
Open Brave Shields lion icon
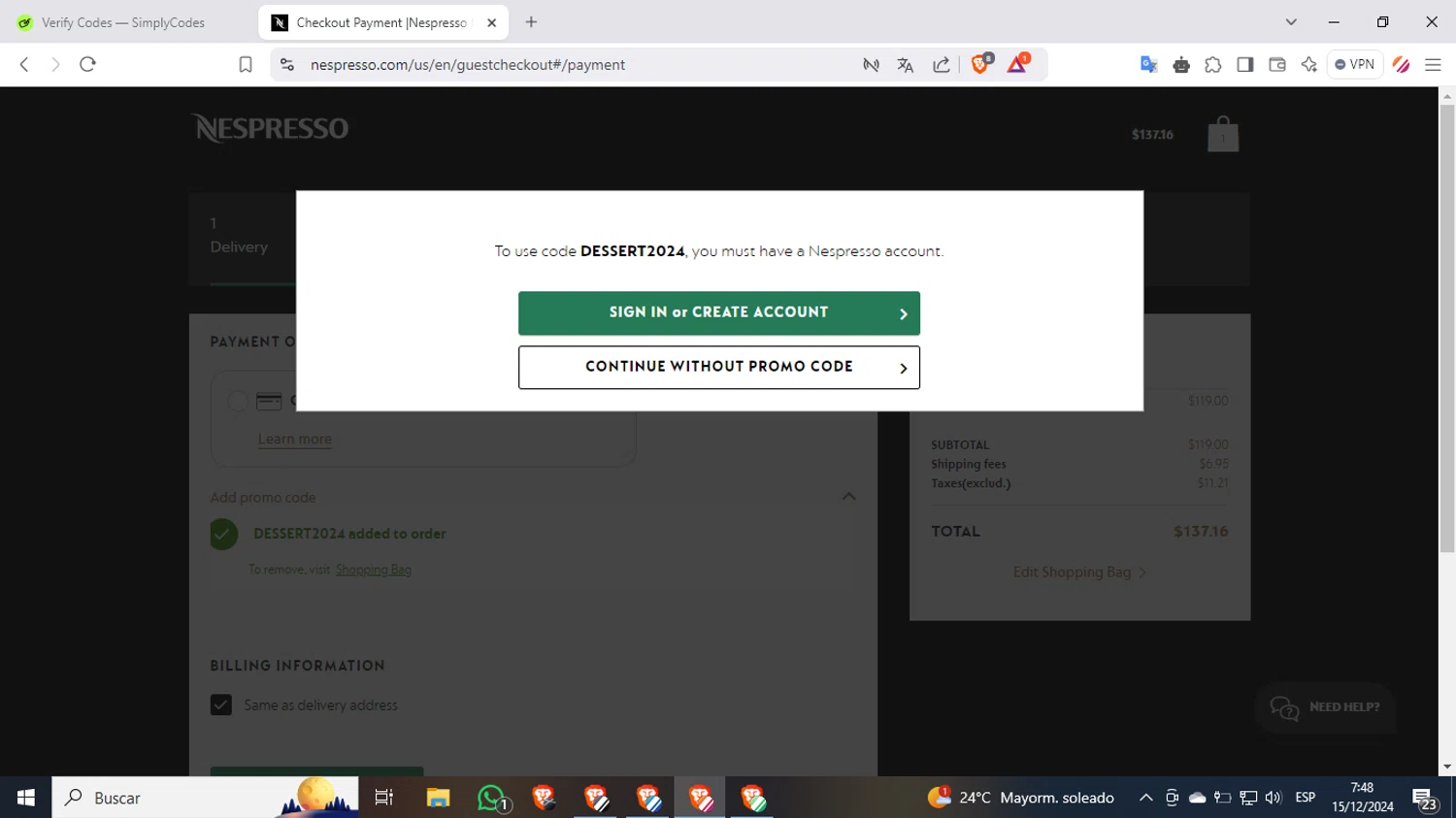pos(980,64)
